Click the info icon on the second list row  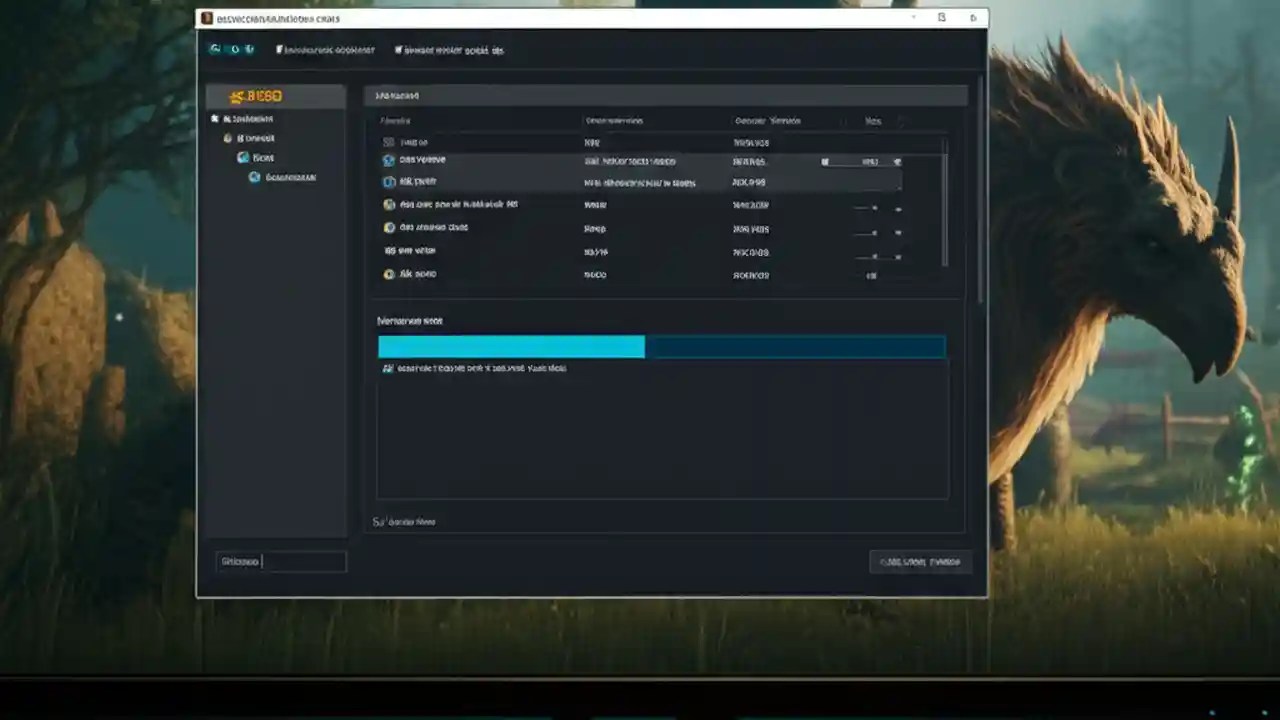pos(389,181)
